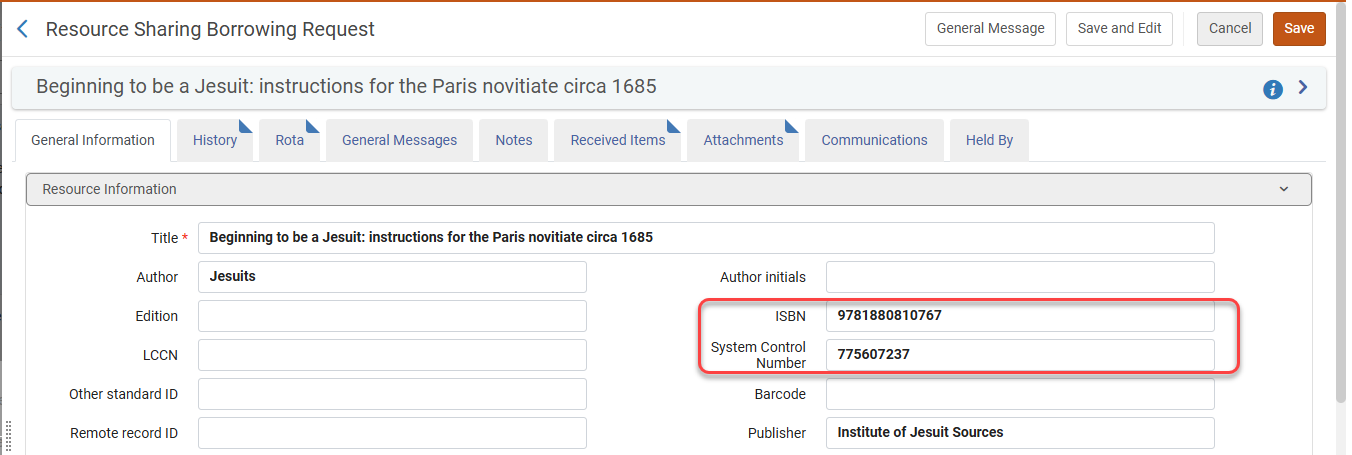Click the back arrow icon
Viewport: 1352px width, 455px height.
(22, 29)
